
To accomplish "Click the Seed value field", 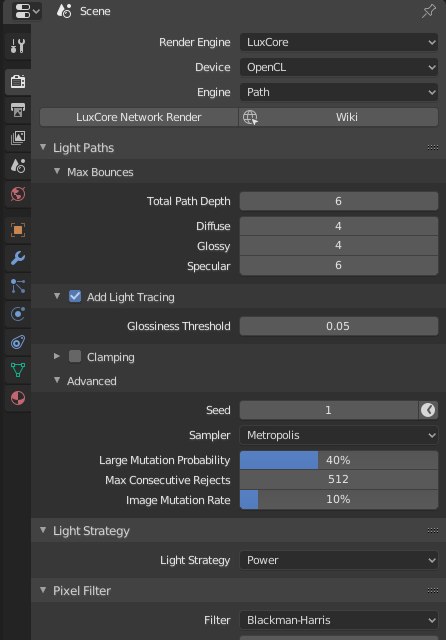I will [328, 410].
